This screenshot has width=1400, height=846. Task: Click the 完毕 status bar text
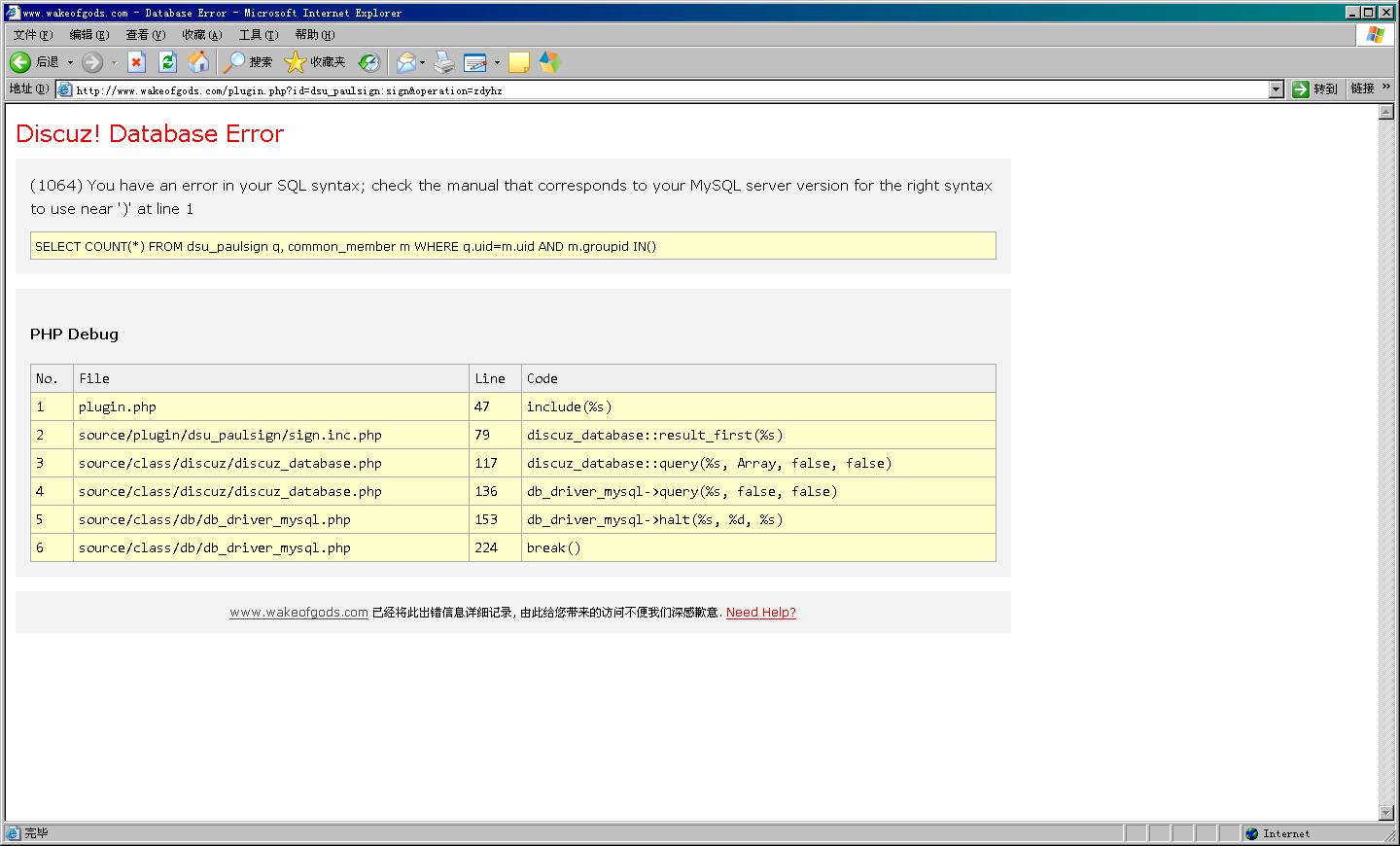tap(36, 833)
